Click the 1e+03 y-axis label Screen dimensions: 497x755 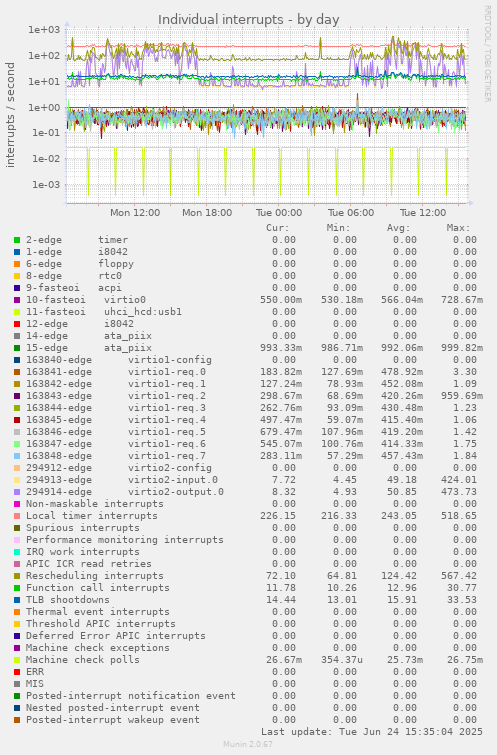(44, 30)
